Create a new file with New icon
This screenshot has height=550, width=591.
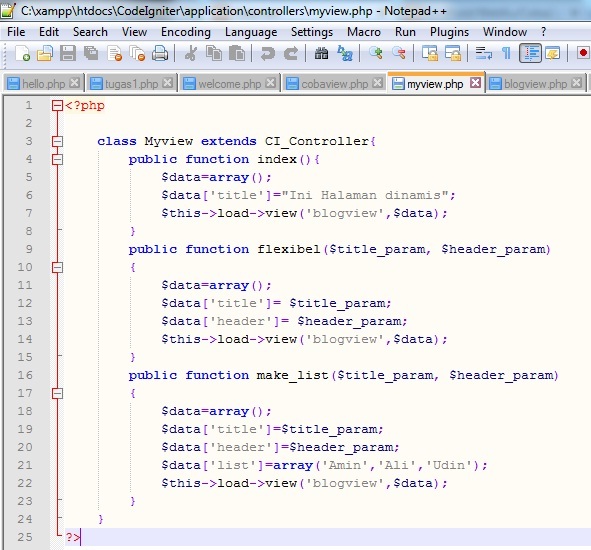pyautogui.click(x=22, y=53)
